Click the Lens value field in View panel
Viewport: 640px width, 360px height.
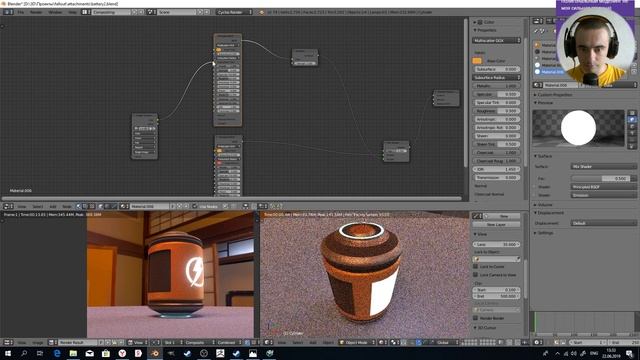(x=496, y=244)
